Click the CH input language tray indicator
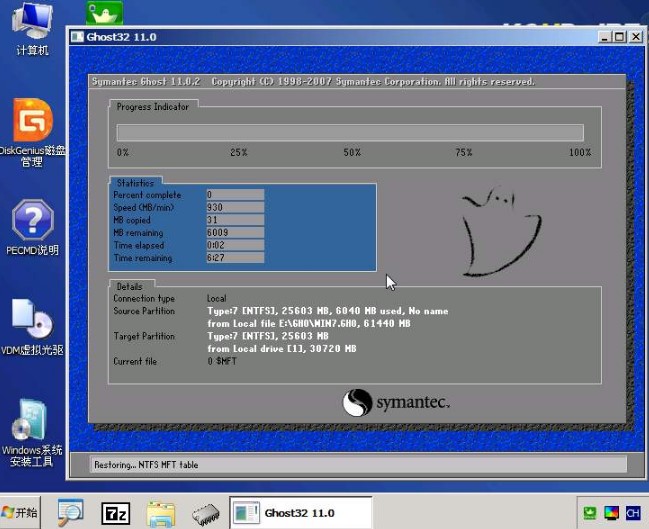This screenshot has width=649, height=529. (x=632, y=513)
